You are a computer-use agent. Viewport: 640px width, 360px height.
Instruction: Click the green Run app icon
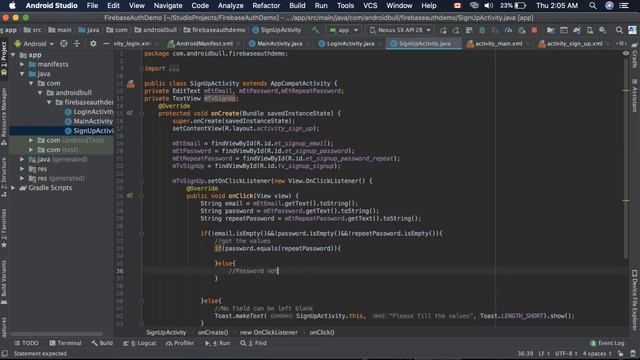pos(443,30)
